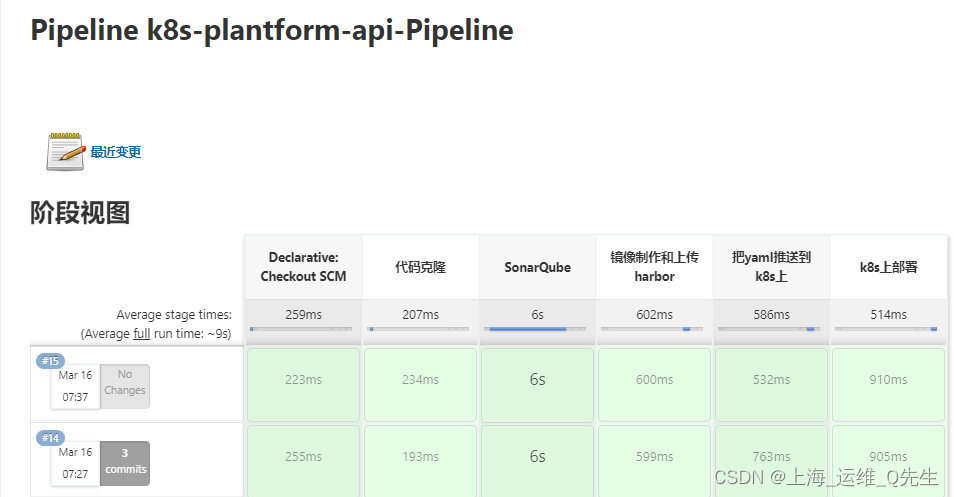
Task: Select the SonarQube stage column header
Action: pyautogui.click(x=537, y=267)
